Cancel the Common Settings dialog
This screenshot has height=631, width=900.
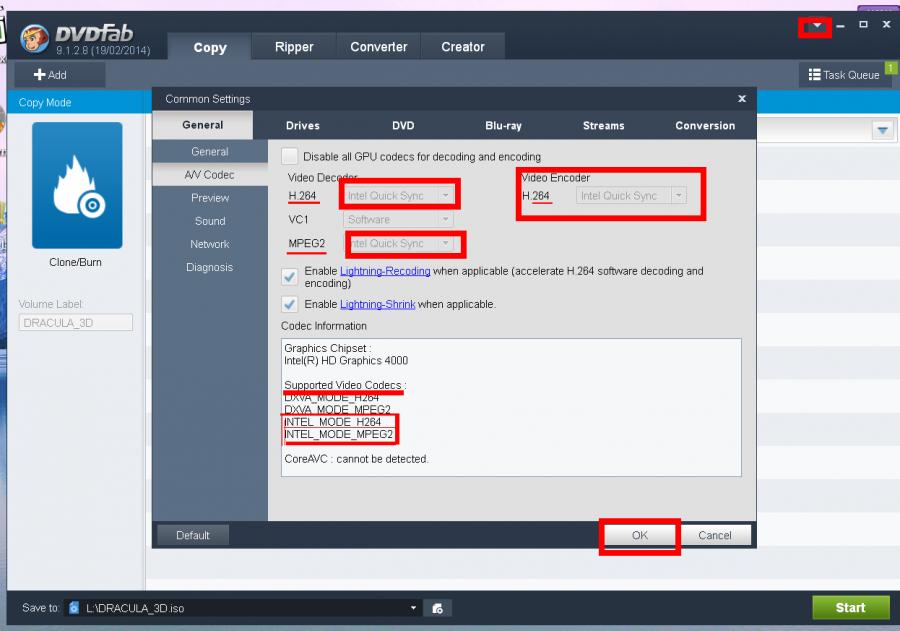tap(715, 535)
